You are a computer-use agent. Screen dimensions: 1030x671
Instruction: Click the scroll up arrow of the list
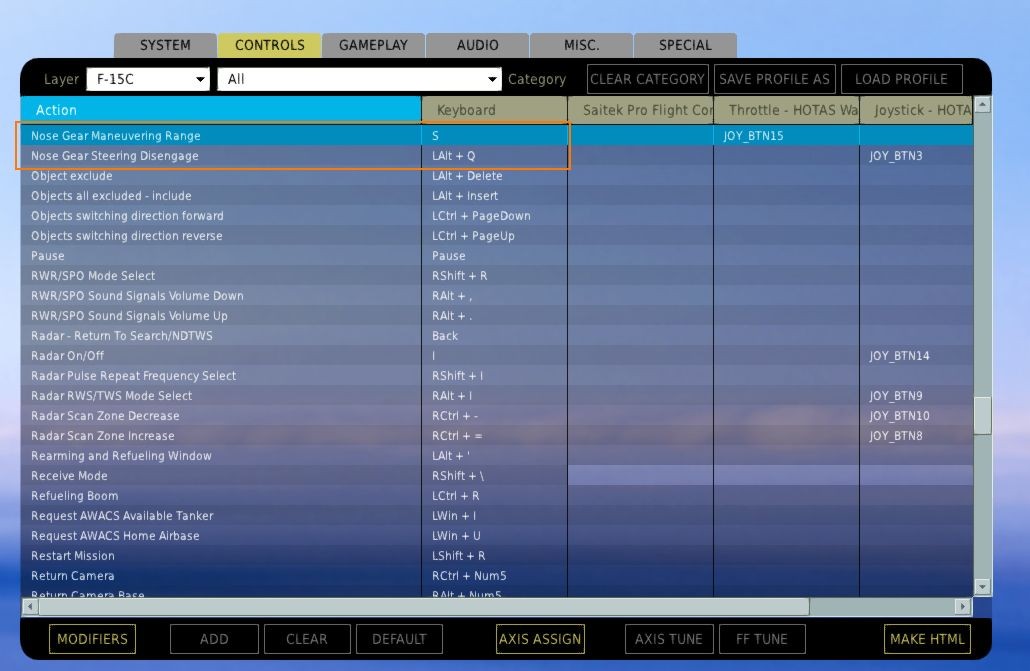(x=982, y=105)
